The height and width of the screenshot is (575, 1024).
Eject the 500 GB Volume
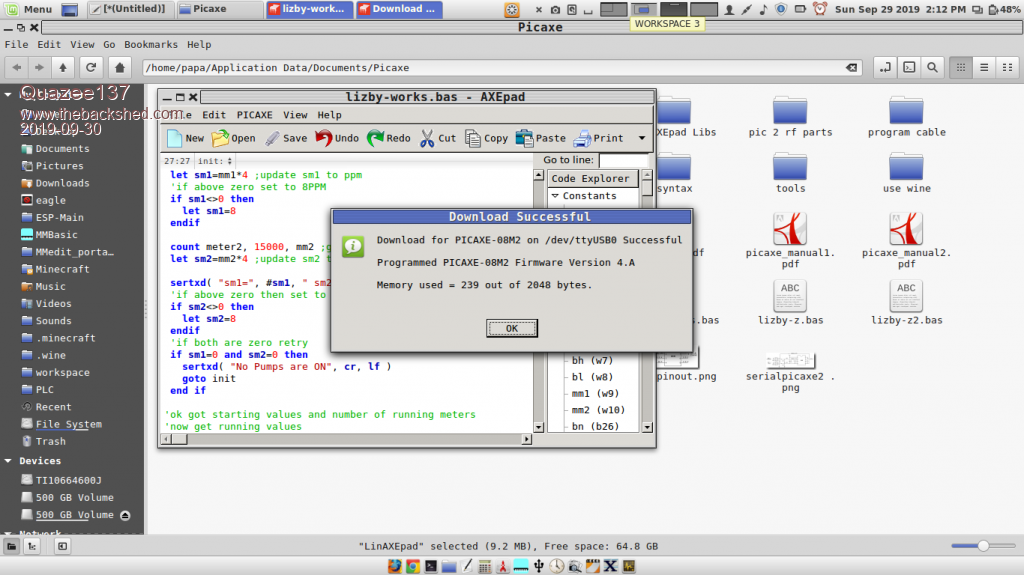[x=125, y=515]
